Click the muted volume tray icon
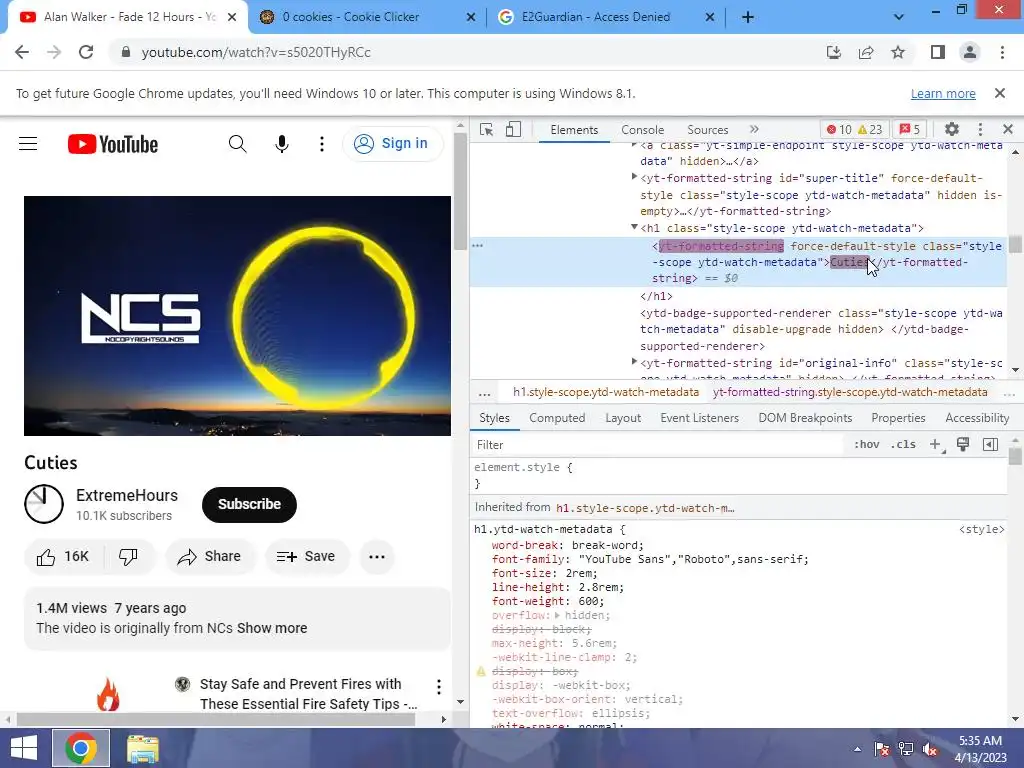Screen dimensions: 1024x768 [930, 749]
